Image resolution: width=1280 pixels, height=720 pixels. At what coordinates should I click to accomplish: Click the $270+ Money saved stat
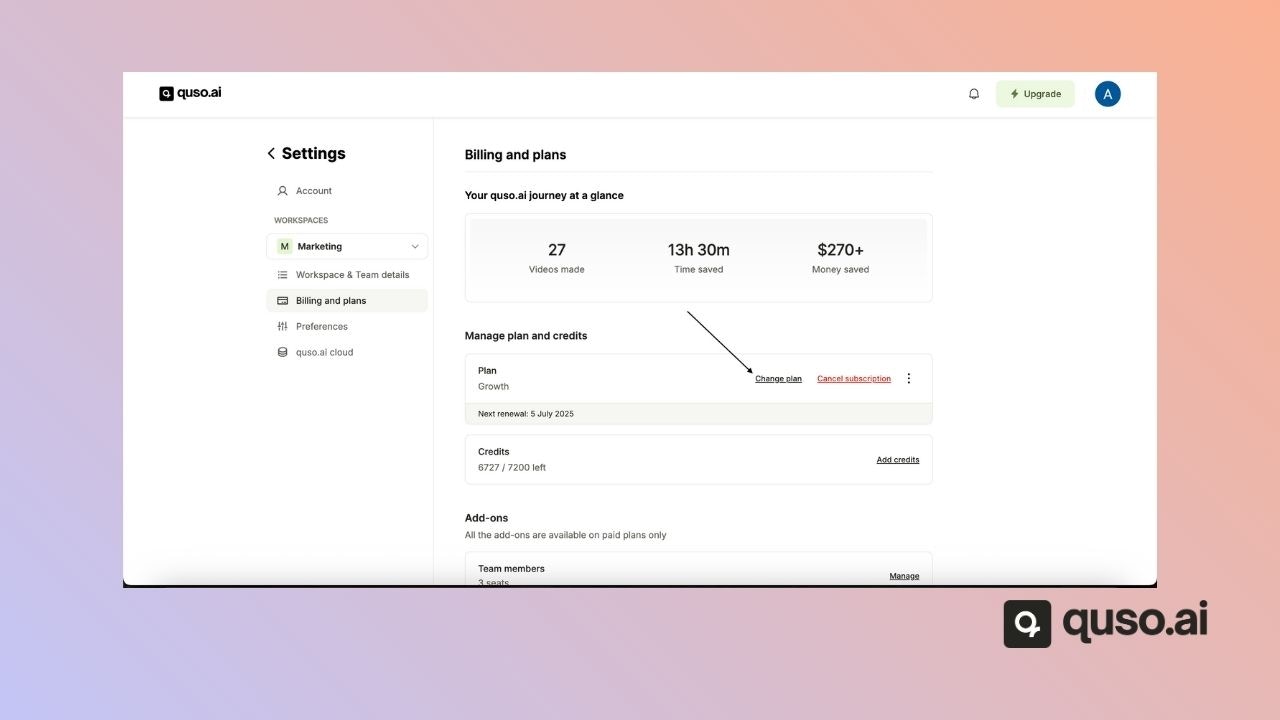click(840, 257)
